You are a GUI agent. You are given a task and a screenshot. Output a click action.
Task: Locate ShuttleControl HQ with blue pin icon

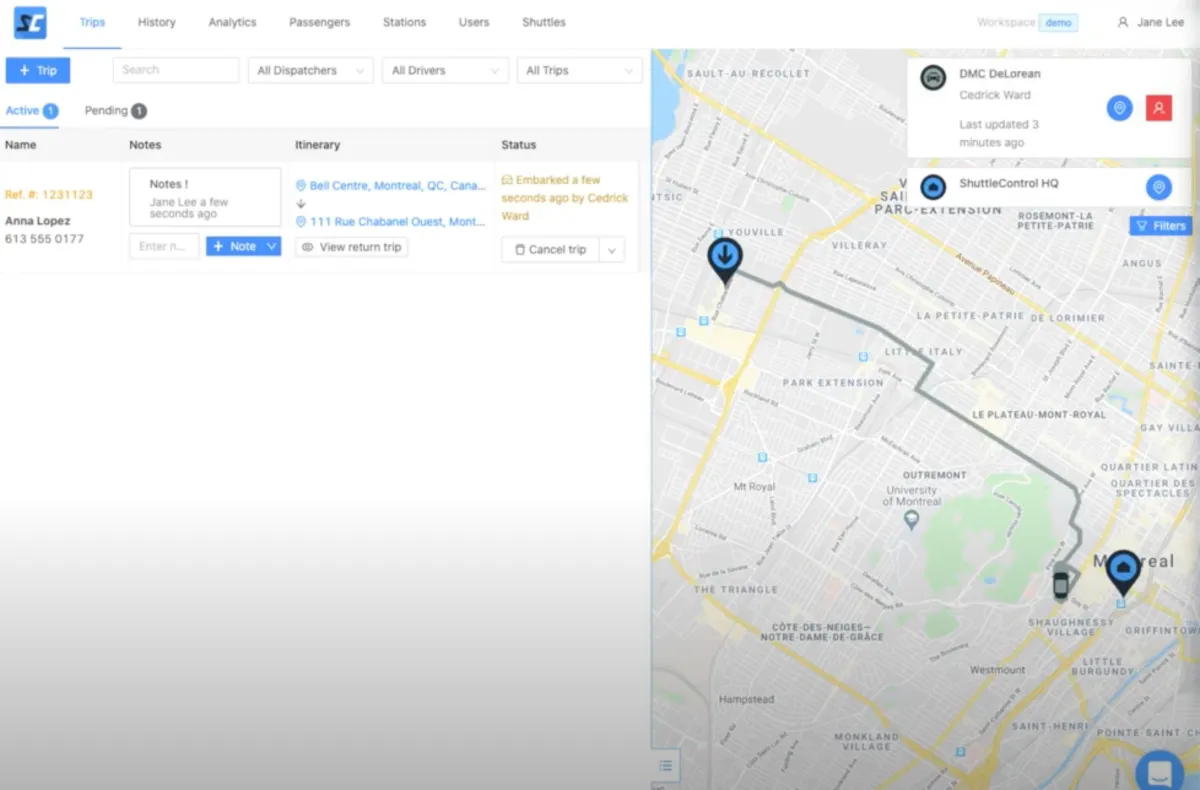pos(1158,187)
